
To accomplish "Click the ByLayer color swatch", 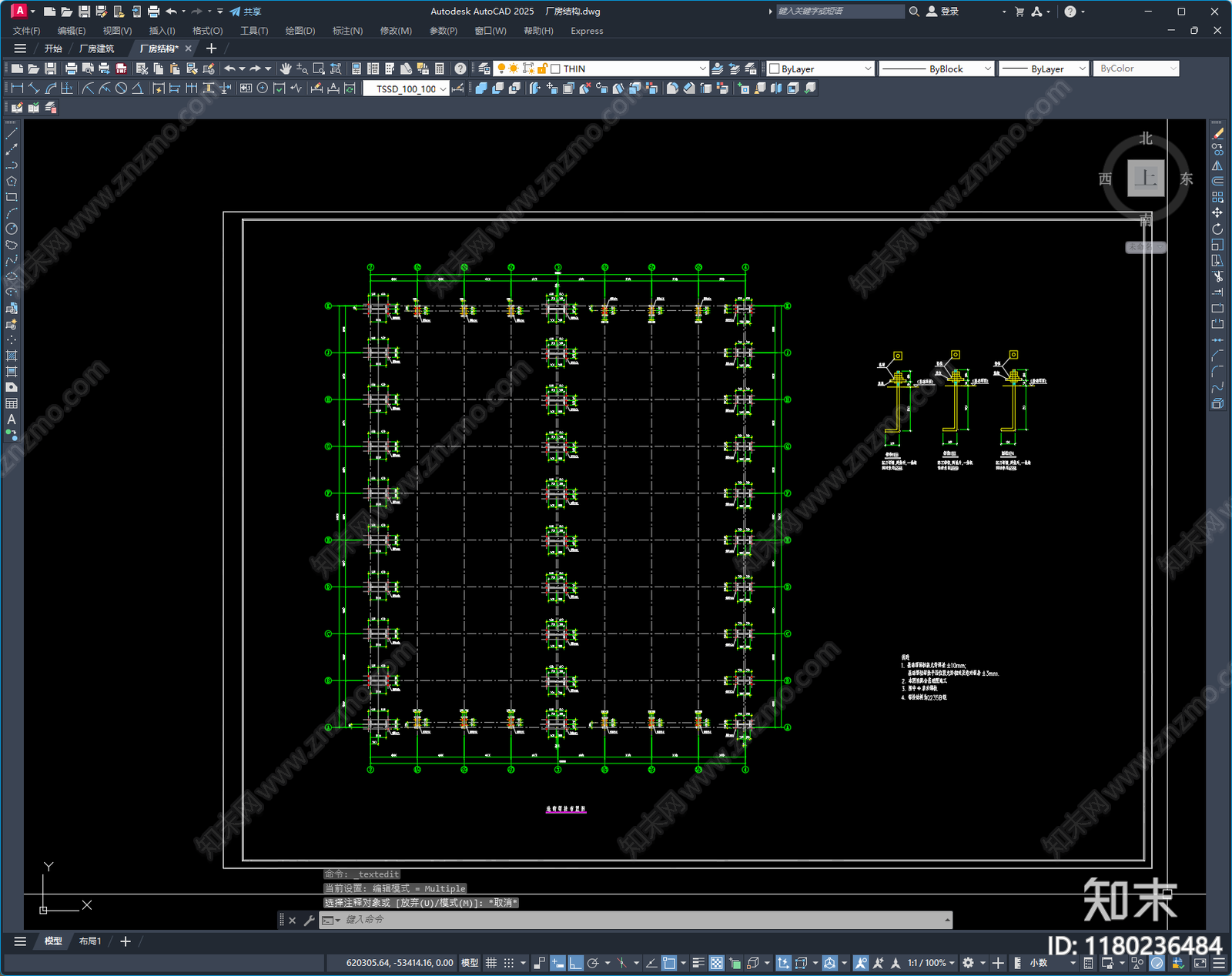I will point(775,69).
